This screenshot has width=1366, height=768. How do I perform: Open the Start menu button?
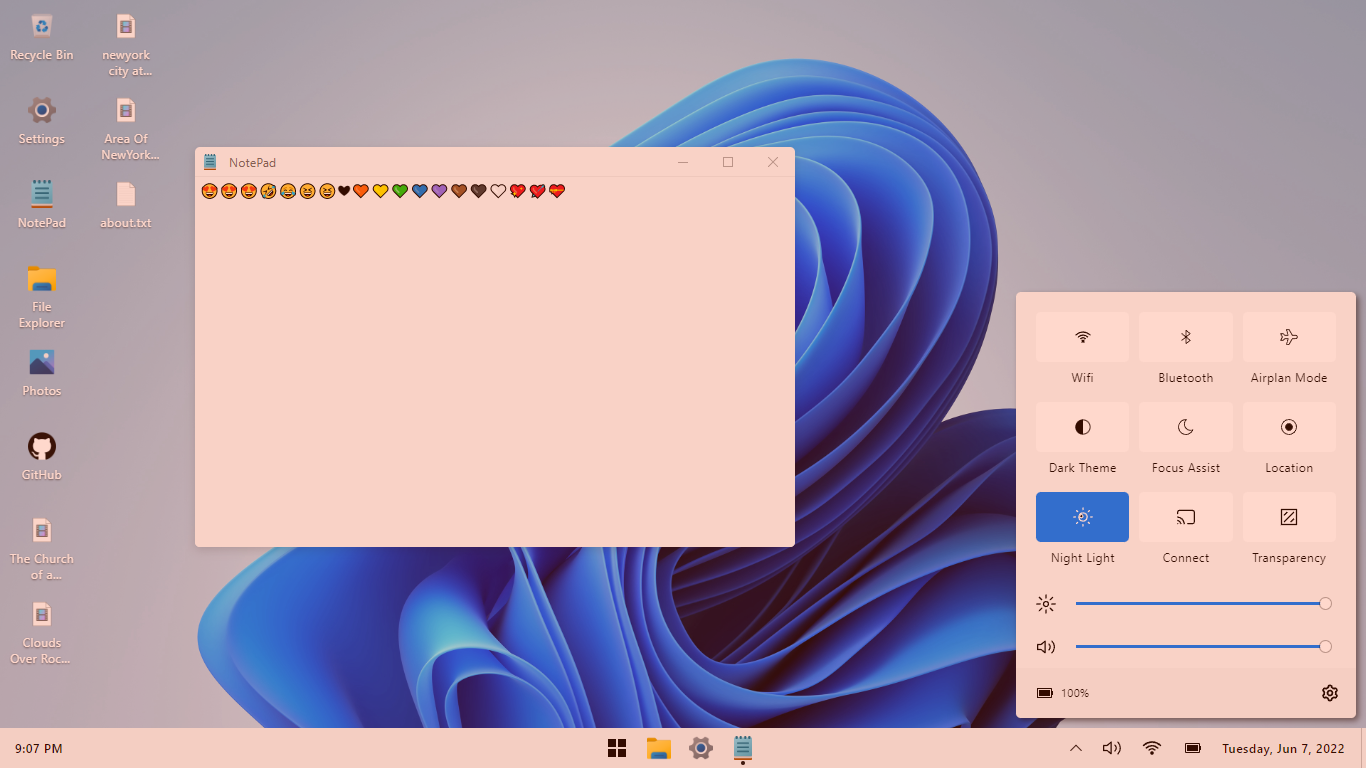click(x=617, y=748)
